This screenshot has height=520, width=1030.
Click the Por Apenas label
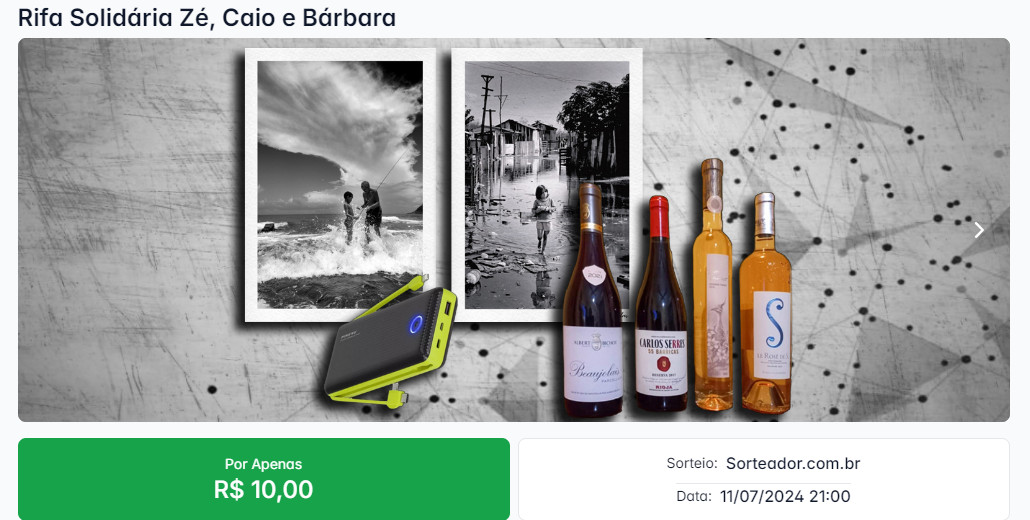pyautogui.click(x=263, y=464)
